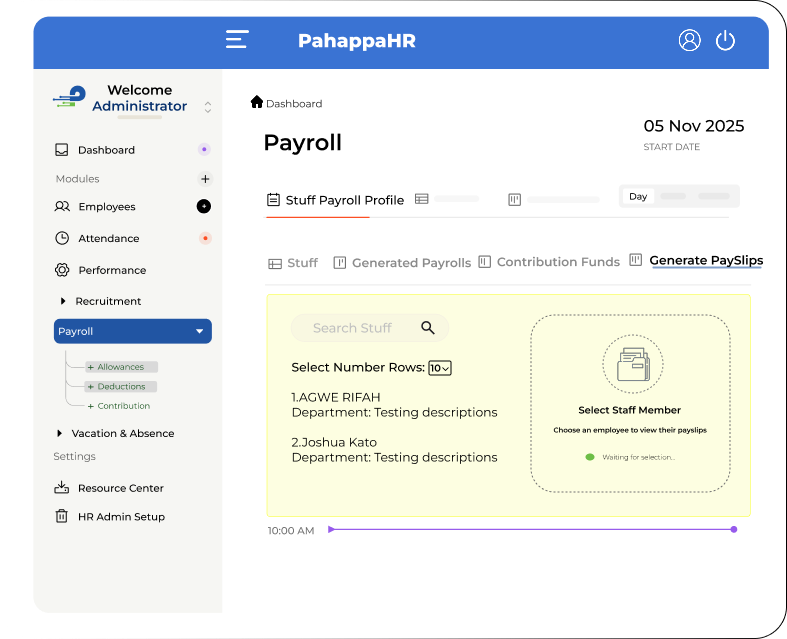Open the user profile icon
Screen dimensions: 787x639
click(689, 40)
